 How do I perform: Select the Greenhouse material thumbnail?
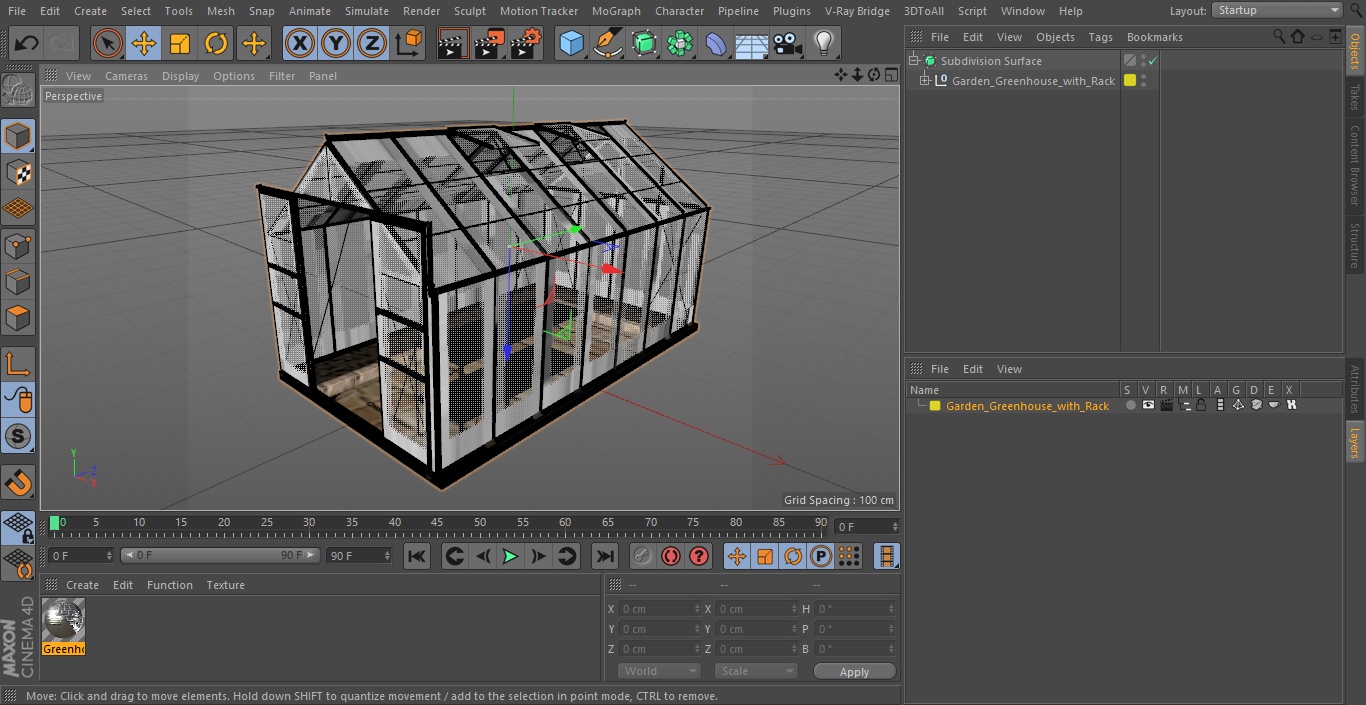[x=64, y=626]
